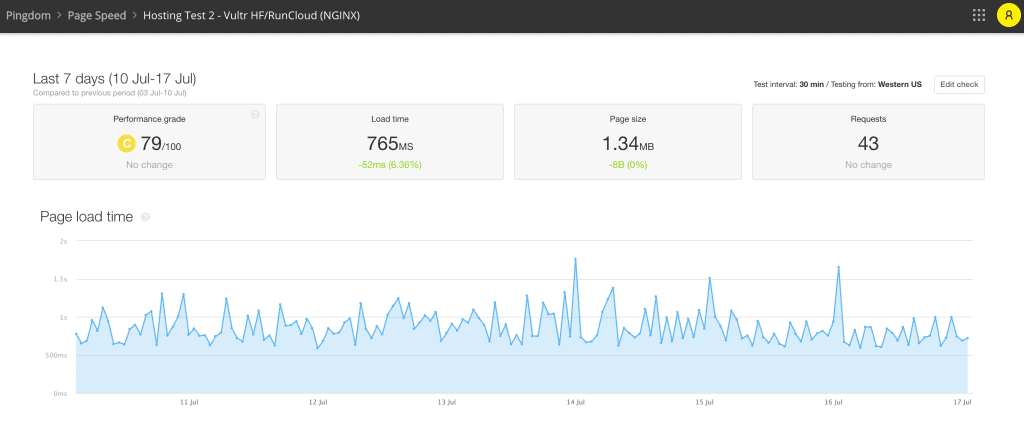Click the 13 Jul x-axis label
The image size is (1024, 429).
(447, 402)
